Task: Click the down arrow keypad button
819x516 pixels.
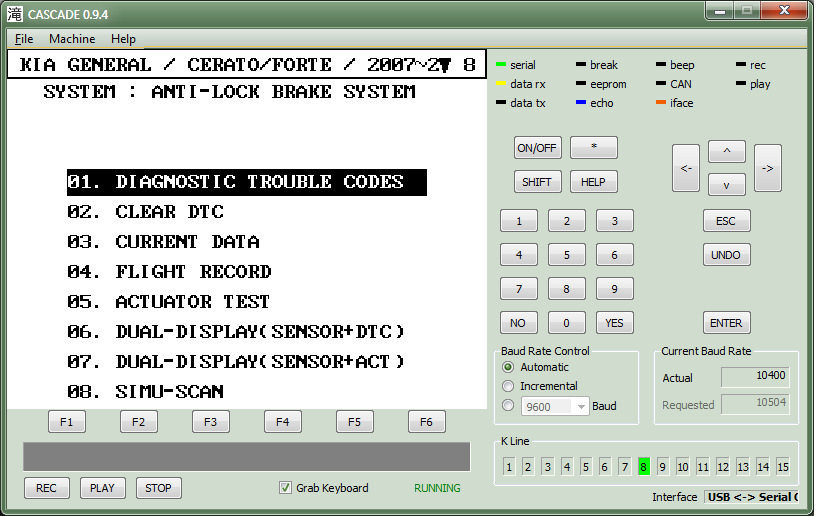Action: 727,185
